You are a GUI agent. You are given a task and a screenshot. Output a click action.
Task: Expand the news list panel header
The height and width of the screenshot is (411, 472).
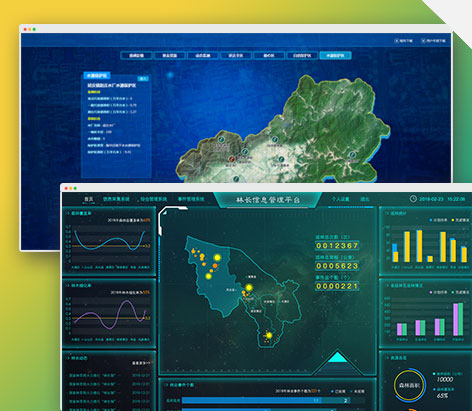[x=77, y=358]
